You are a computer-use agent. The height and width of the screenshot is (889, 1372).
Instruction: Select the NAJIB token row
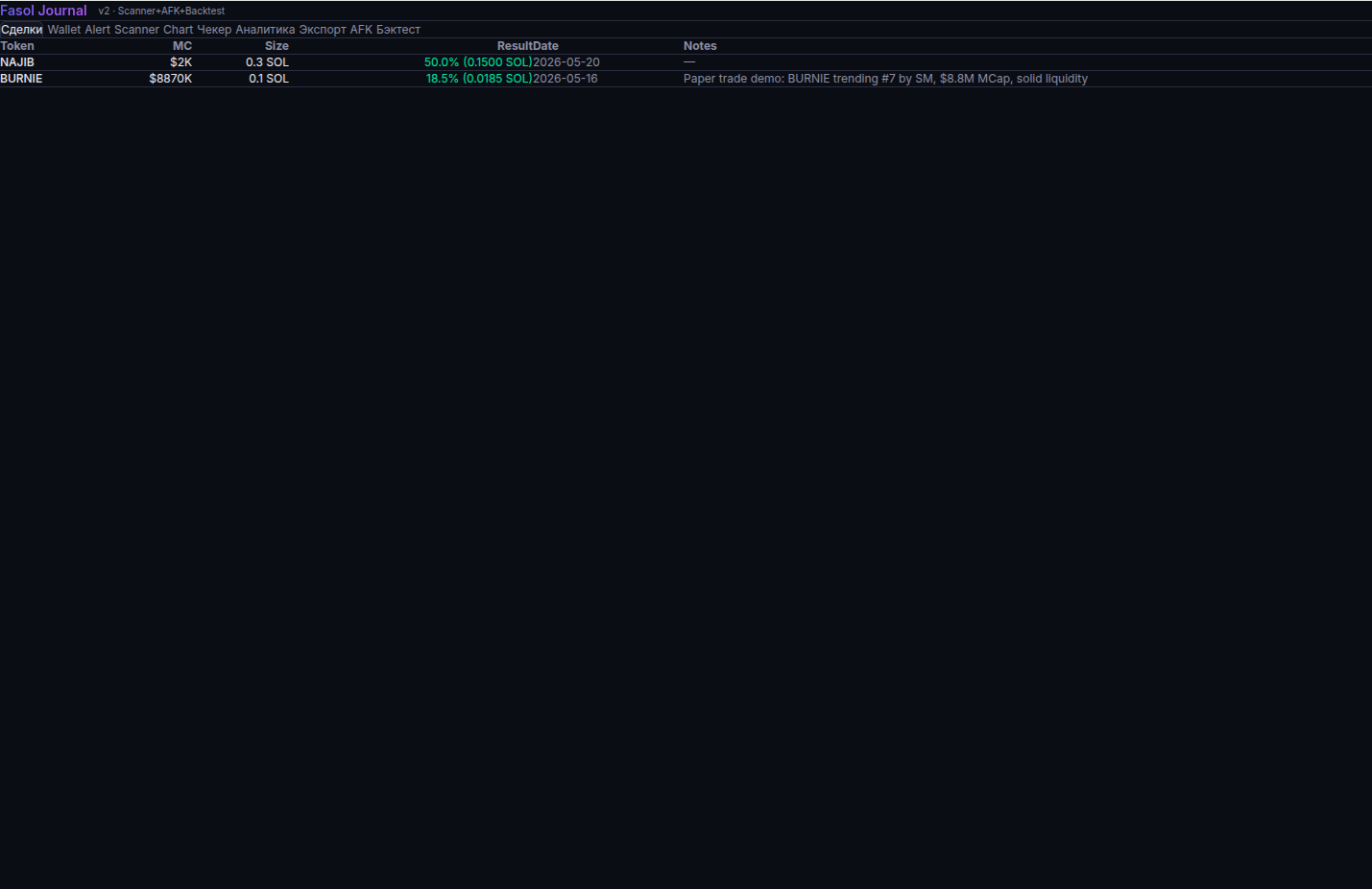(x=686, y=62)
